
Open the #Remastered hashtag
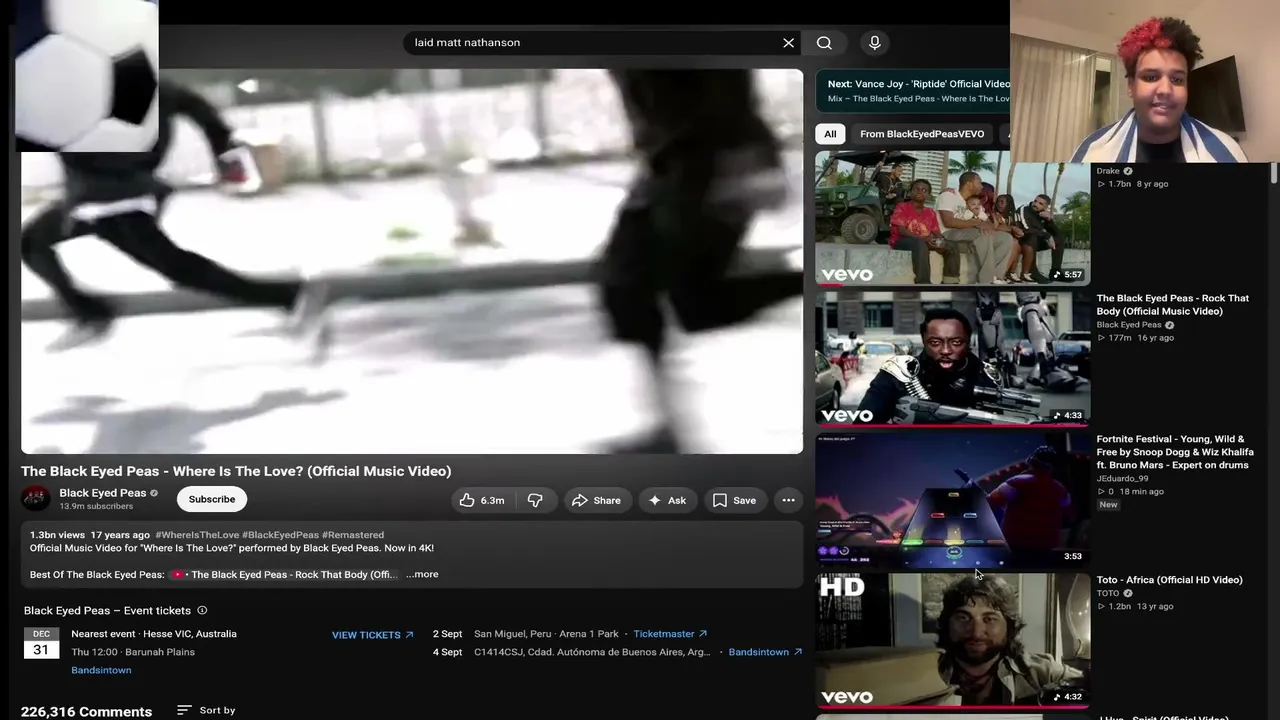tap(353, 535)
